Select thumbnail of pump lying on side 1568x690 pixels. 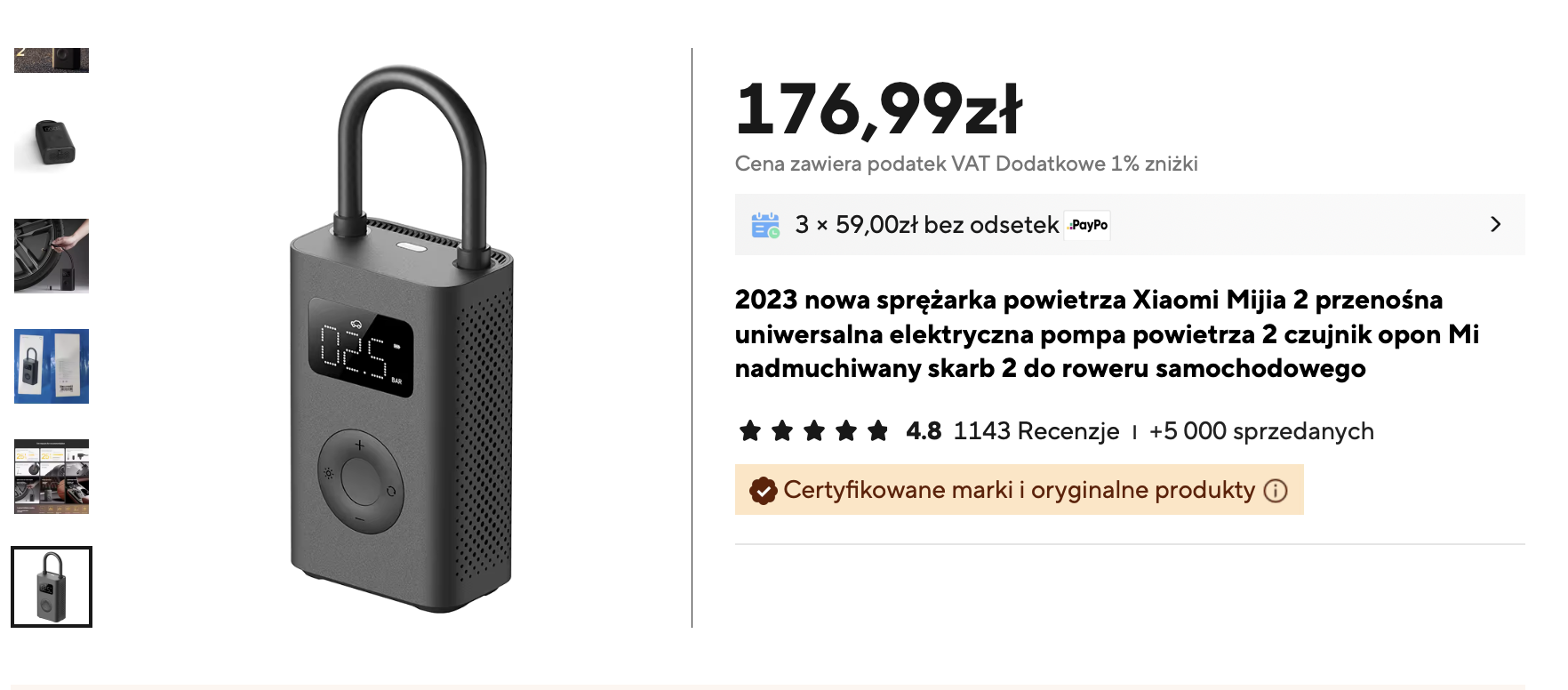coord(52,144)
